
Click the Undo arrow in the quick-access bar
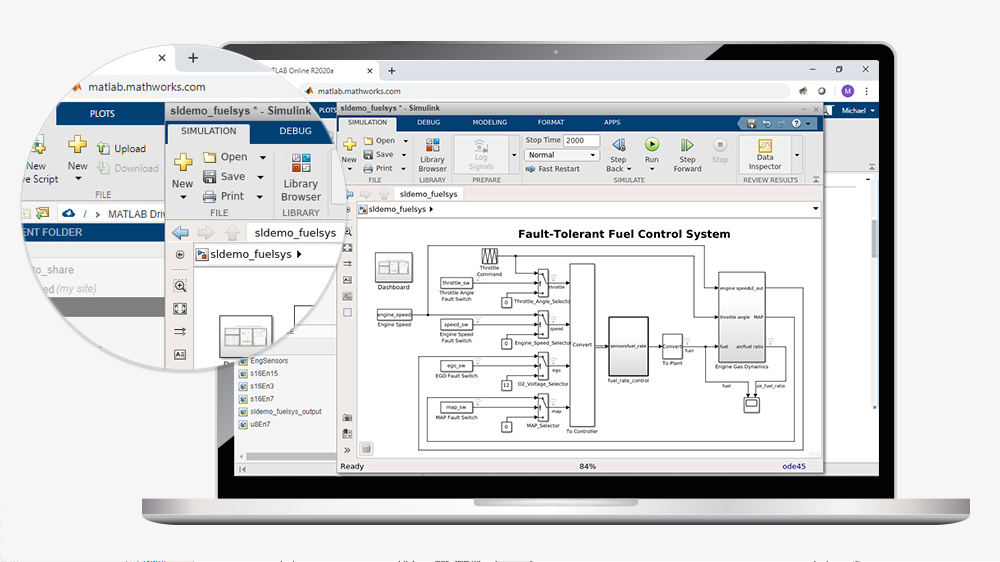pyautogui.click(x=767, y=123)
